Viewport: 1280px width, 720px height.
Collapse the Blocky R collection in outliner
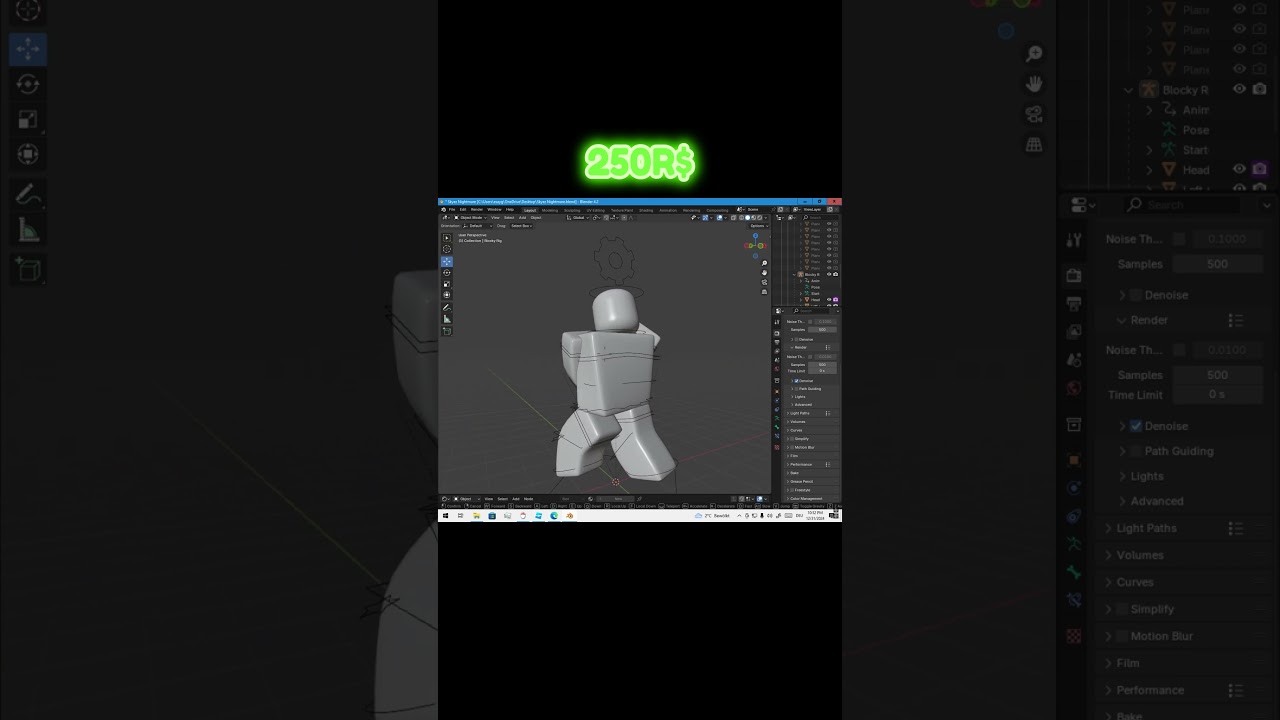(794, 274)
